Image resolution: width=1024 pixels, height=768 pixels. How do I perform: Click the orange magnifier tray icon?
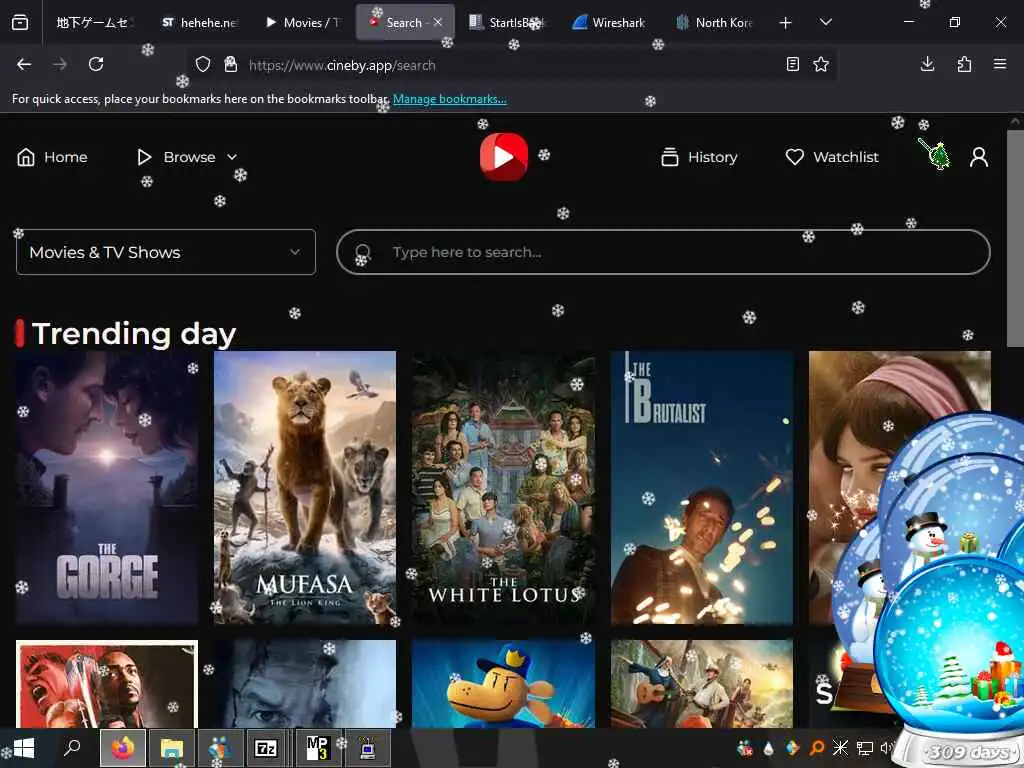click(x=816, y=748)
